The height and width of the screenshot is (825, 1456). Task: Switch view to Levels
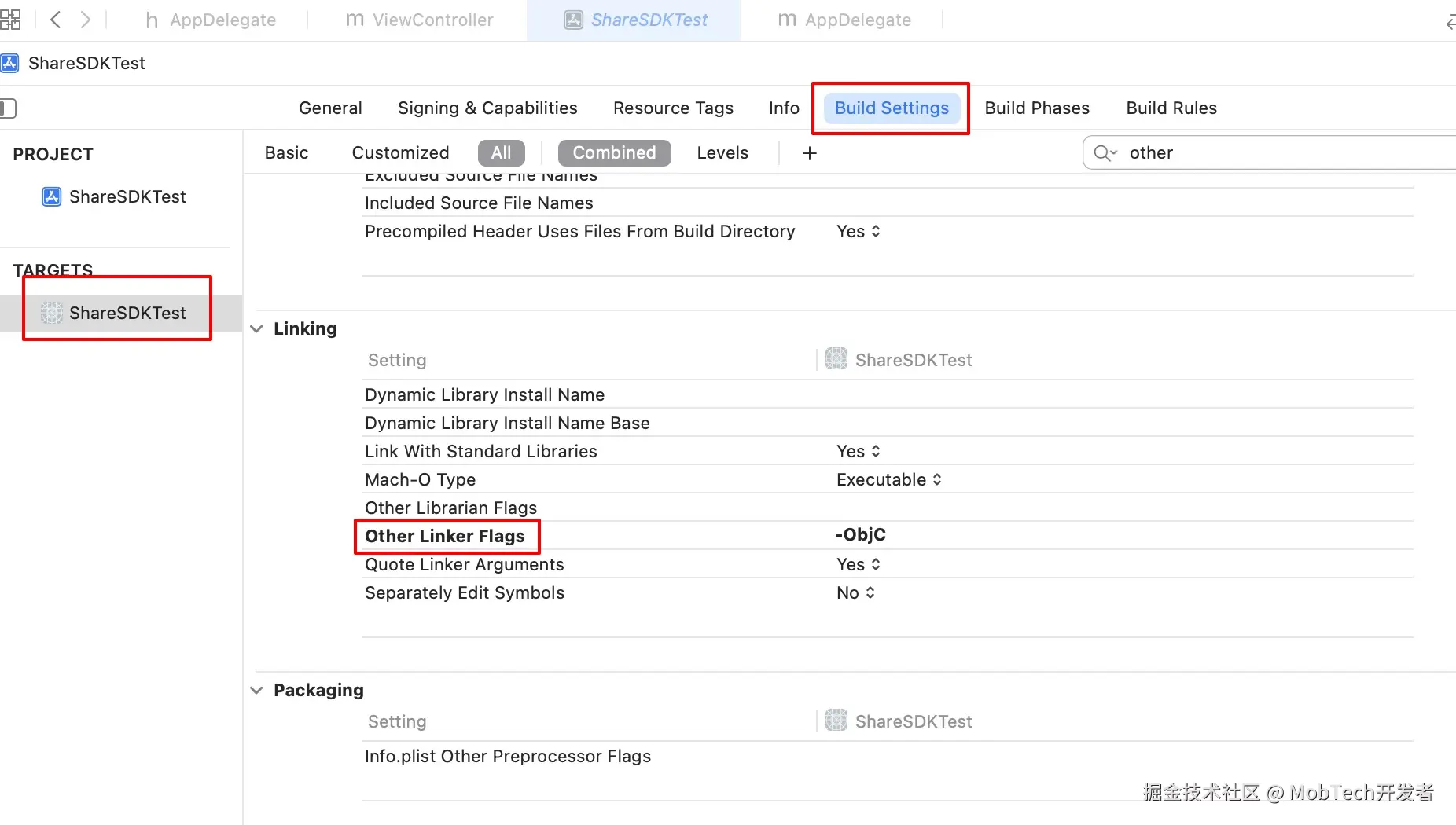[x=722, y=153]
